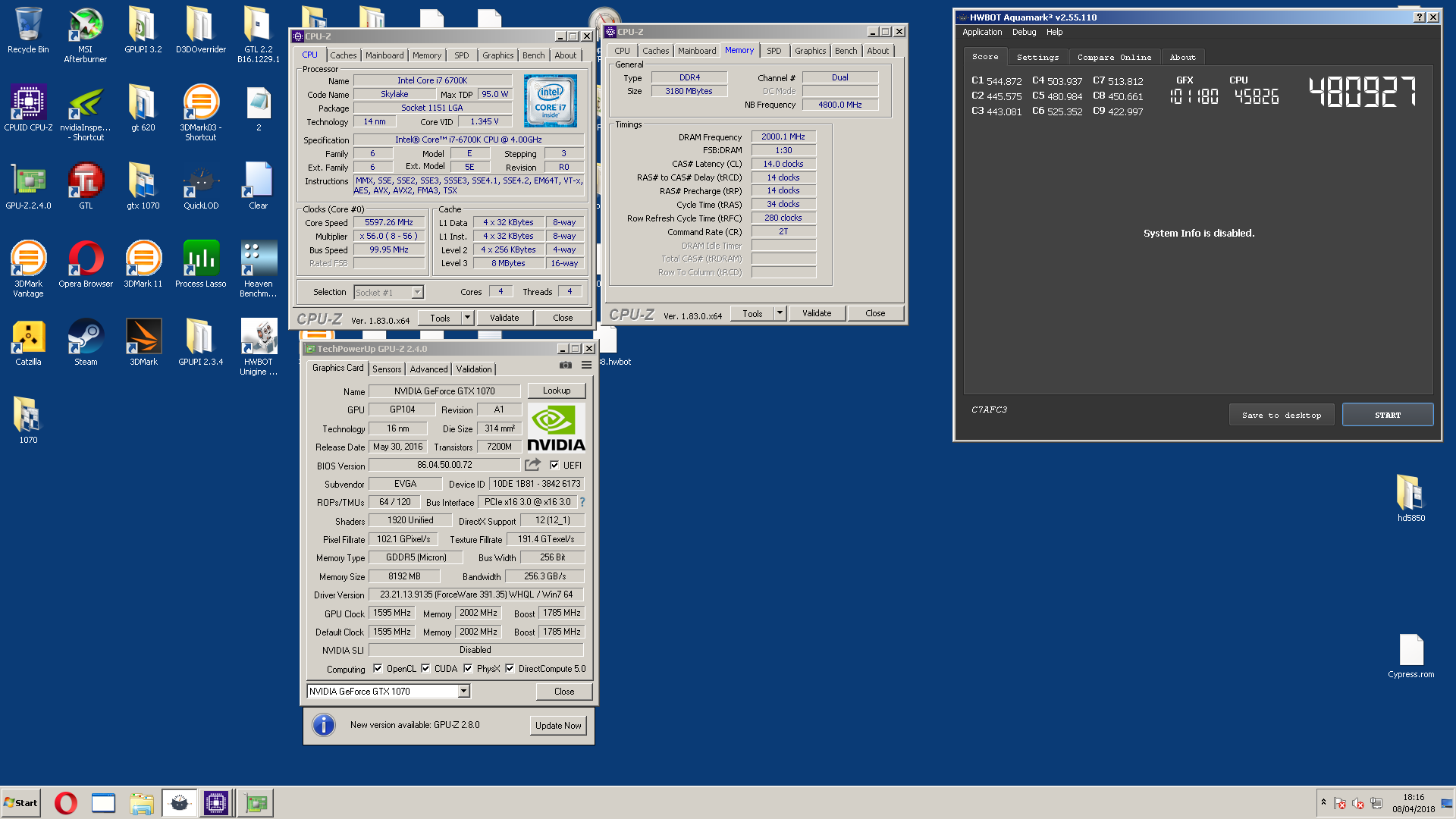
Task: Open the CPUID CPU-Z desktop shortcut
Action: (28, 108)
